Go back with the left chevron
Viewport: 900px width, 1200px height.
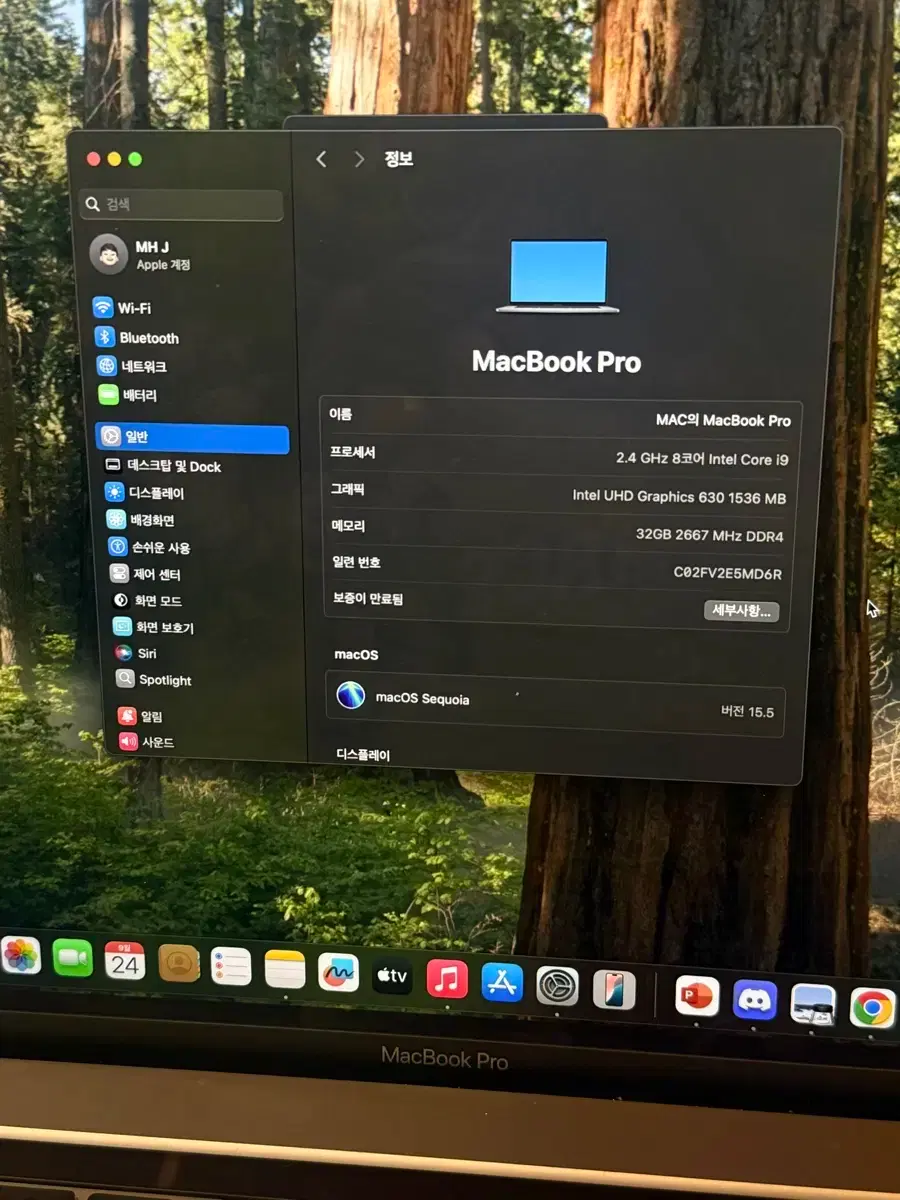(321, 159)
